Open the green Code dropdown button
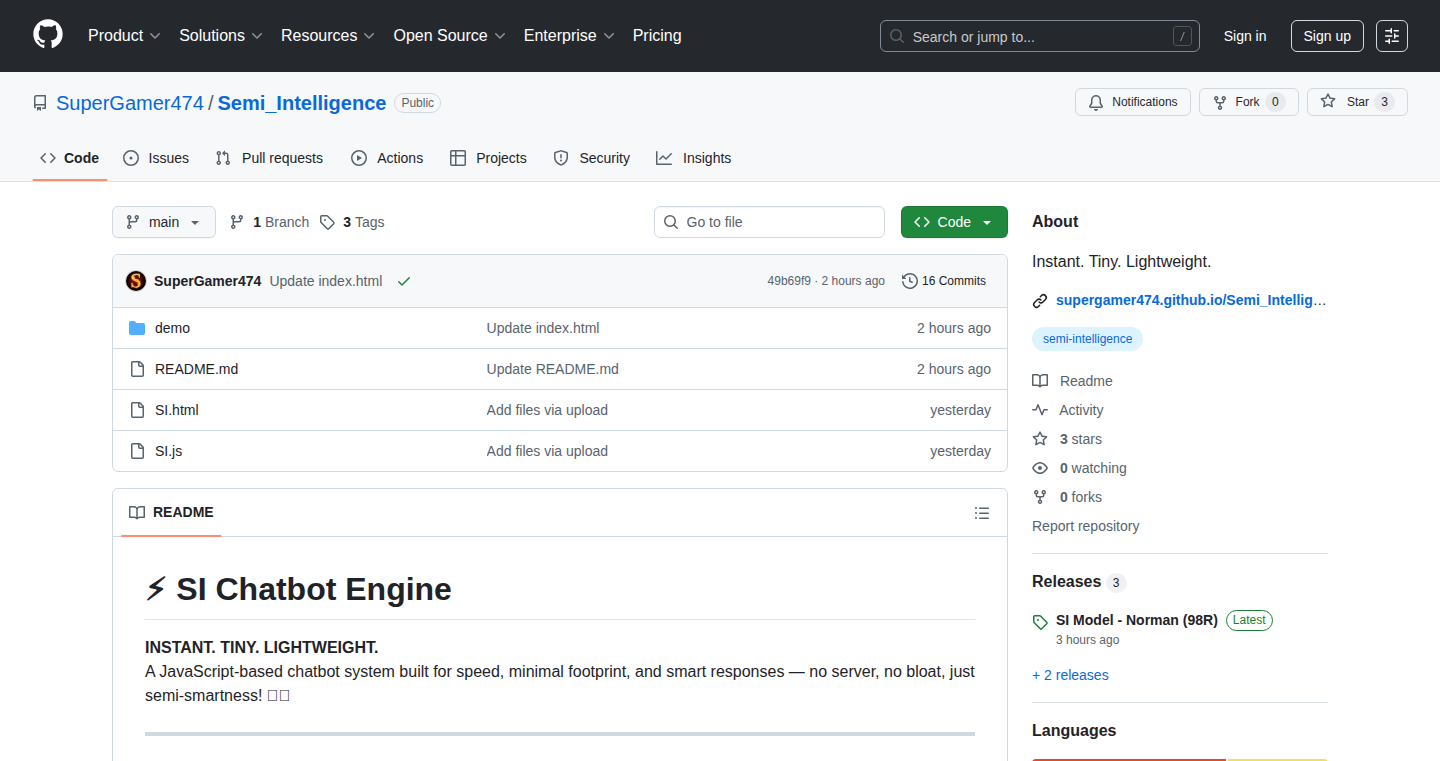The height and width of the screenshot is (761, 1440). tap(954, 222)
